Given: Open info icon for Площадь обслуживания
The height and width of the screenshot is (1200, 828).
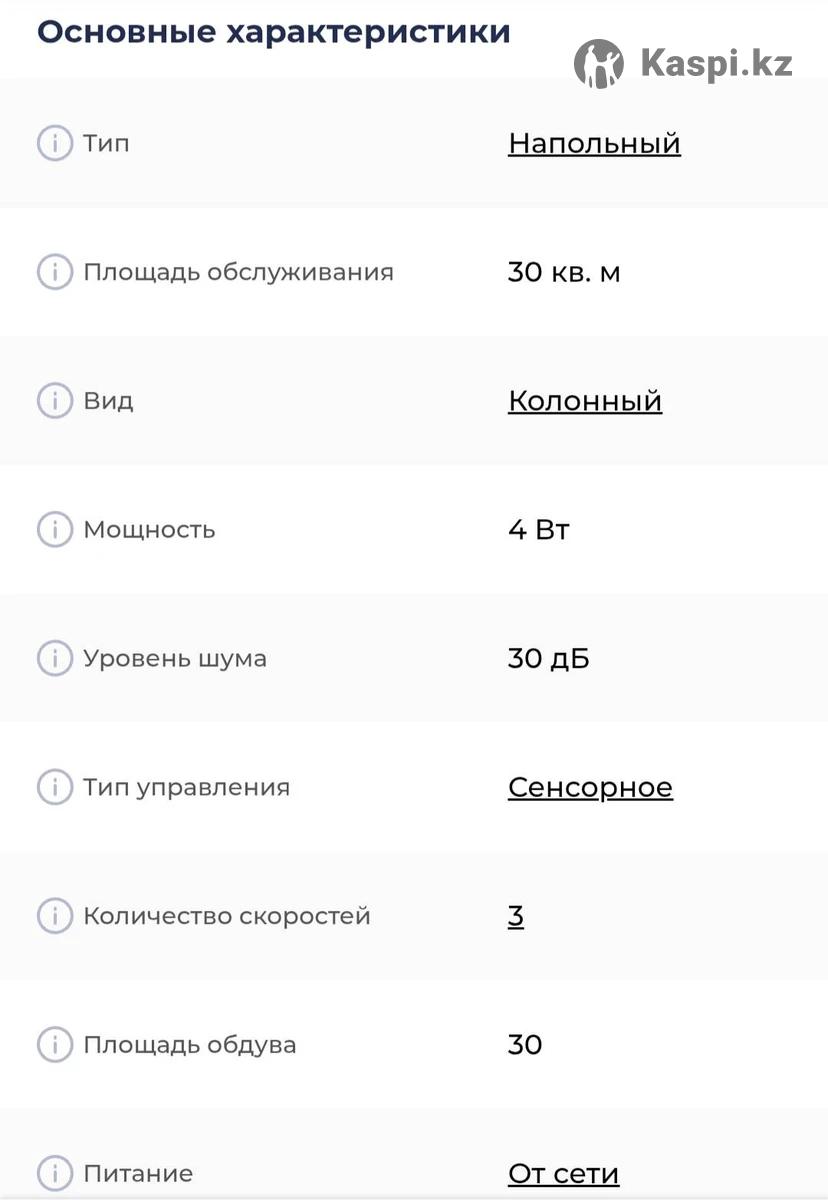Looking at the screenshot, I should (x=55, y=272).
